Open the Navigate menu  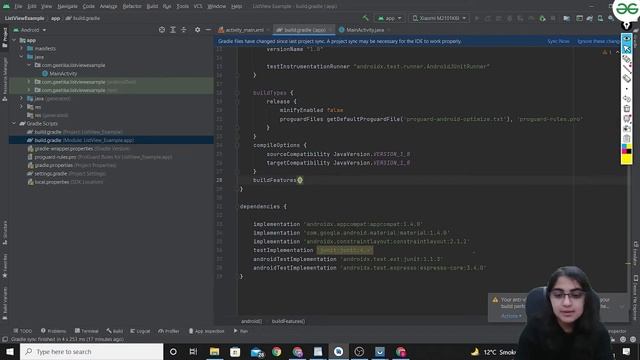67,6
